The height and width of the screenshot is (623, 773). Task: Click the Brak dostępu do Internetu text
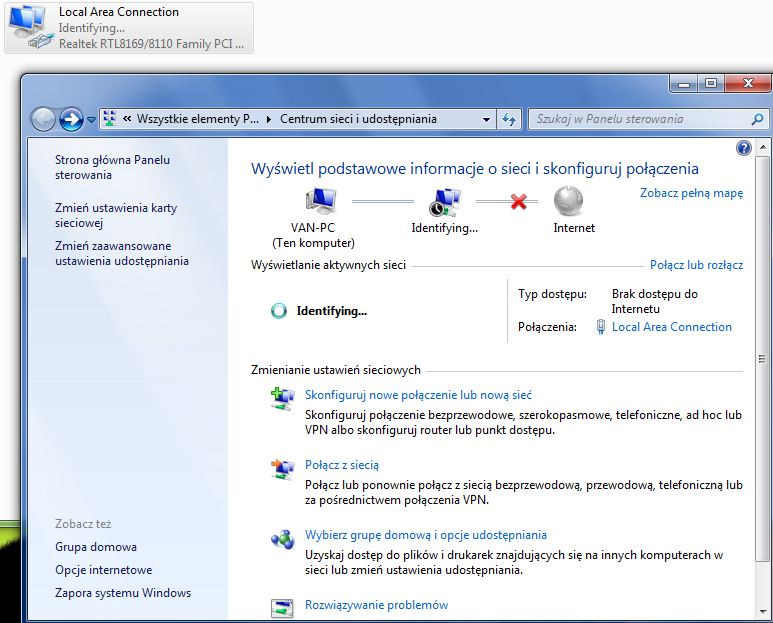click(655, 301)
